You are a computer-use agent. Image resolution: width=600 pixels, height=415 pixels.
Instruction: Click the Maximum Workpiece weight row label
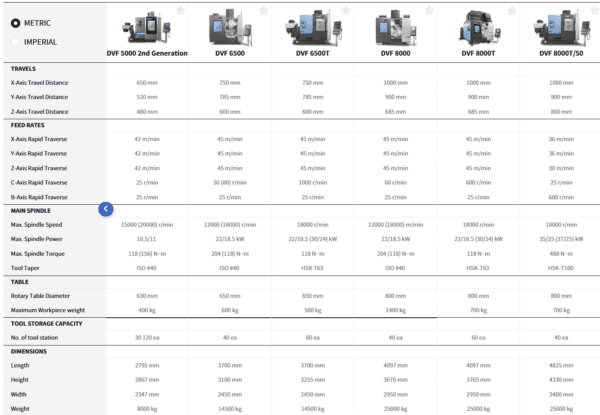(48, 310)
